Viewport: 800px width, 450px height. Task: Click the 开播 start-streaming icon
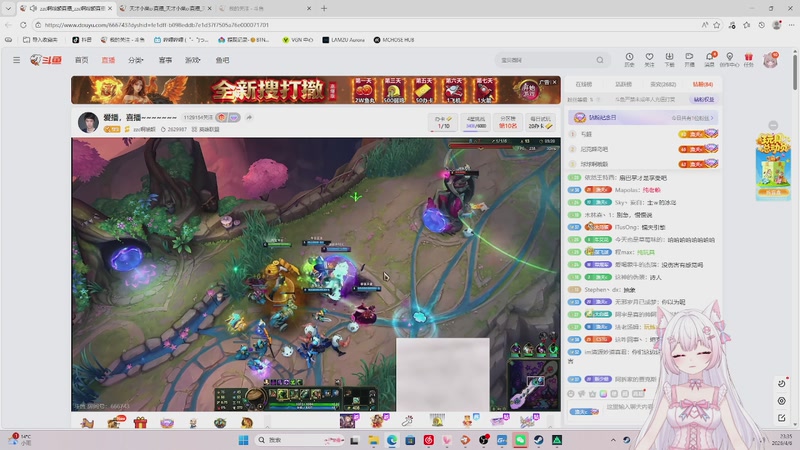[689, 60]
